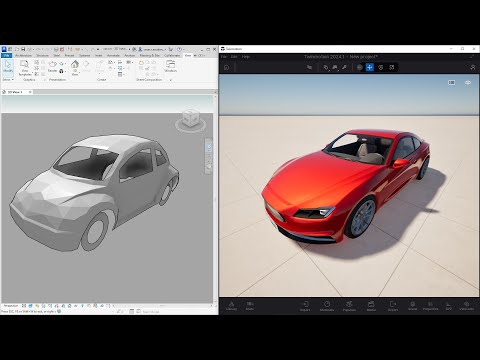The image size is (480, 360).
Task: Open the File tab in Revit
Action: (7, 55)
